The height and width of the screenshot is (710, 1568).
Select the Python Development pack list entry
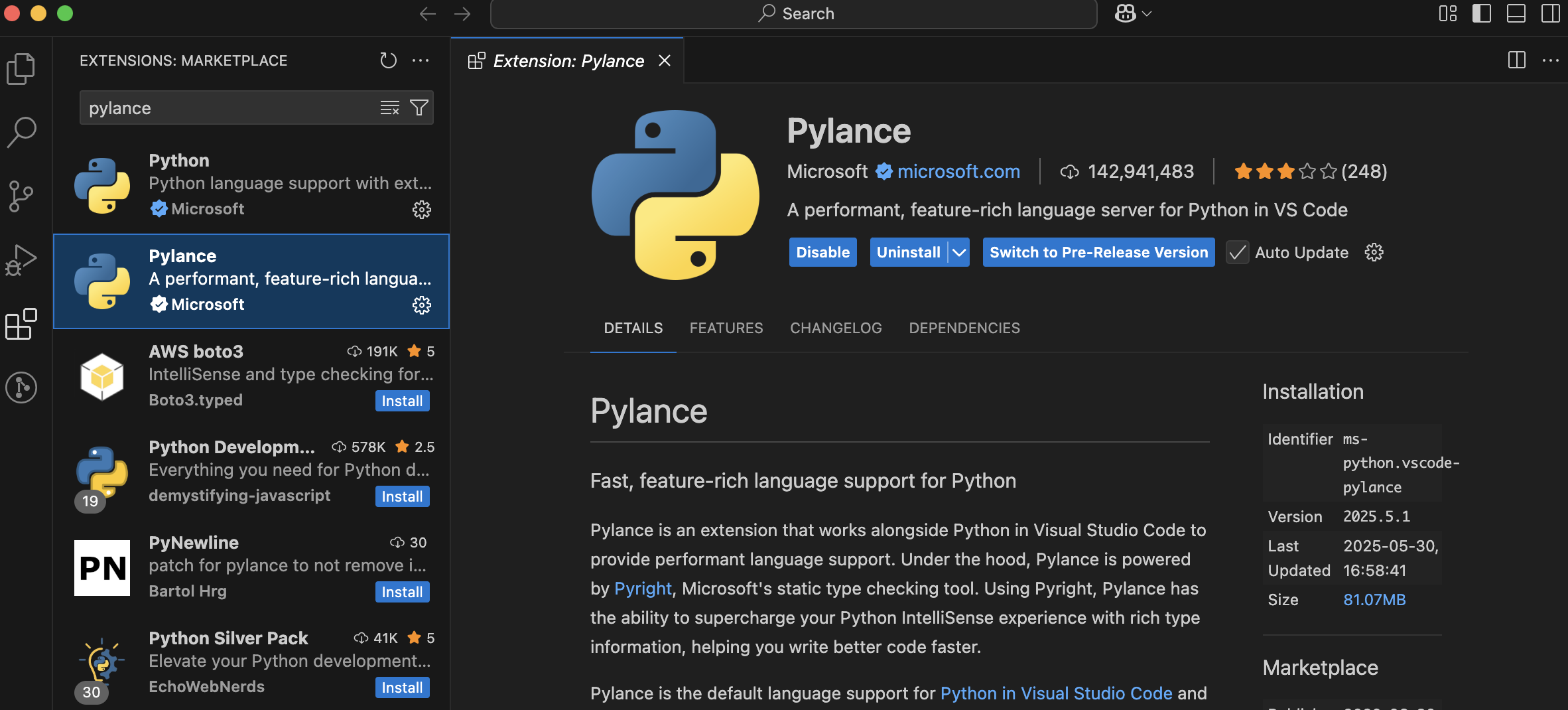tap(251, 472)
